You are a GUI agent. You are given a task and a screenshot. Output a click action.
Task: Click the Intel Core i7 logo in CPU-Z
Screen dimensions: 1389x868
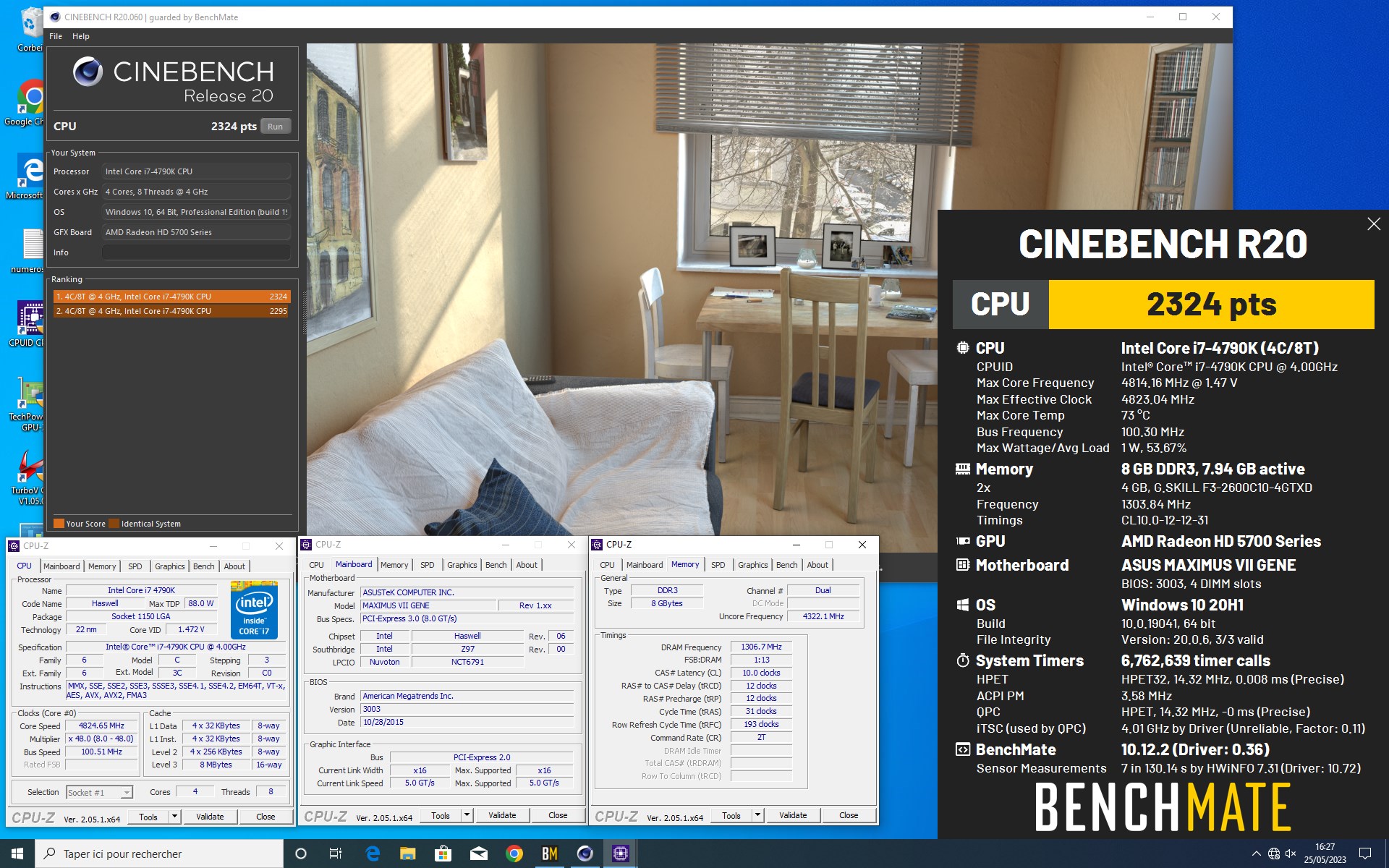click(254, 609)
